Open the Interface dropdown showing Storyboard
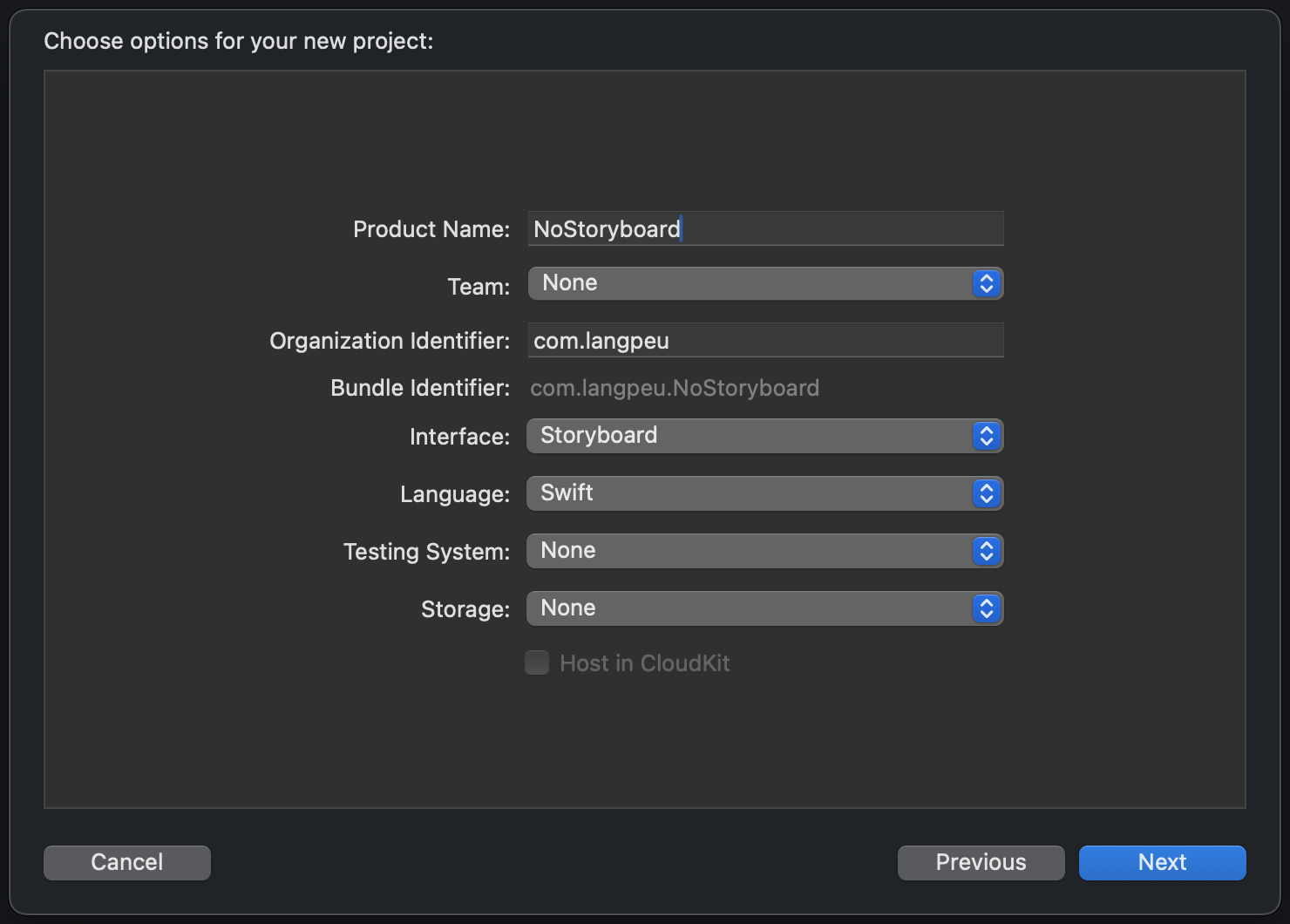1290x924 pixels. [x=765, y=436]
